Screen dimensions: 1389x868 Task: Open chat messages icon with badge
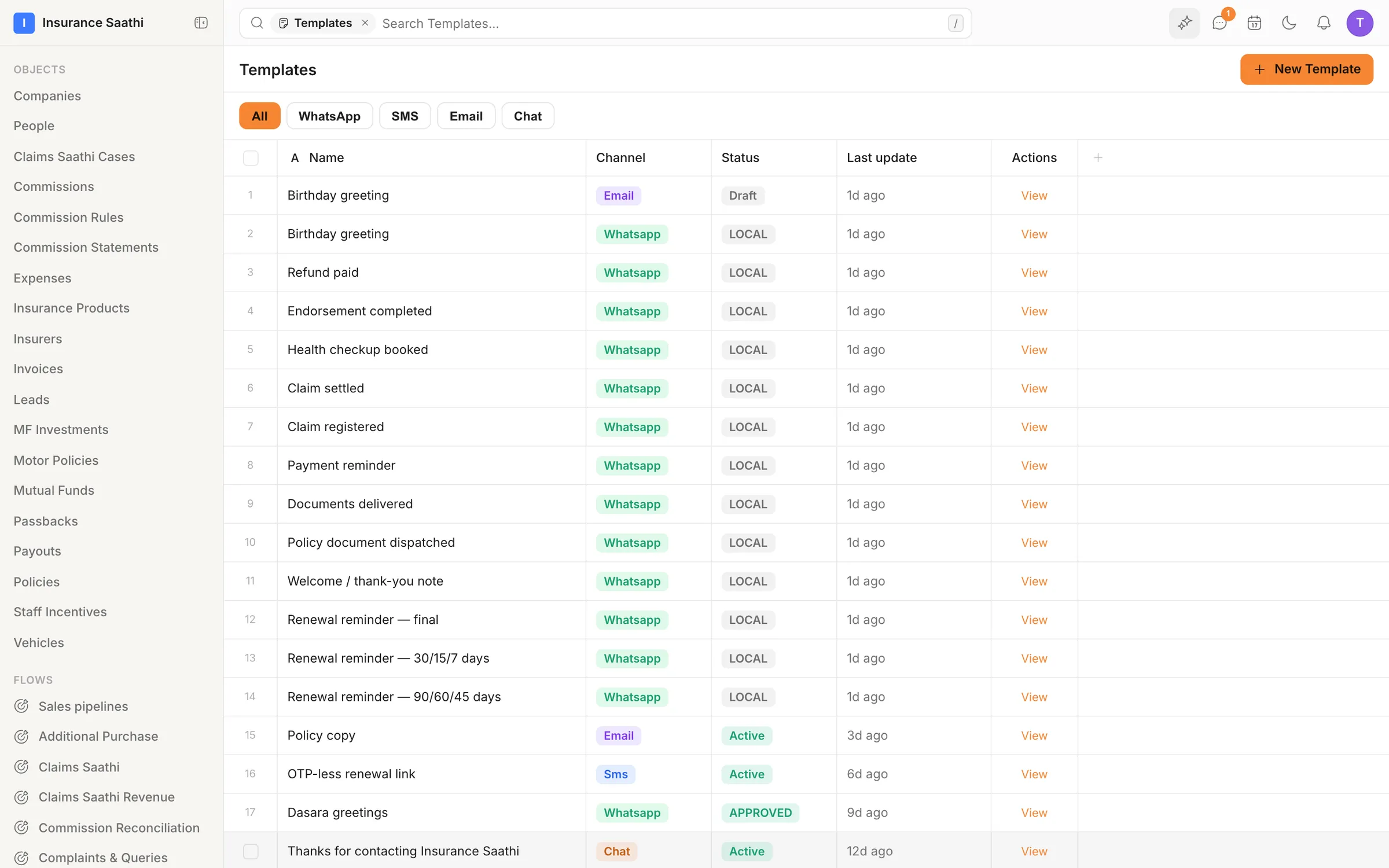coord(1219,23)
